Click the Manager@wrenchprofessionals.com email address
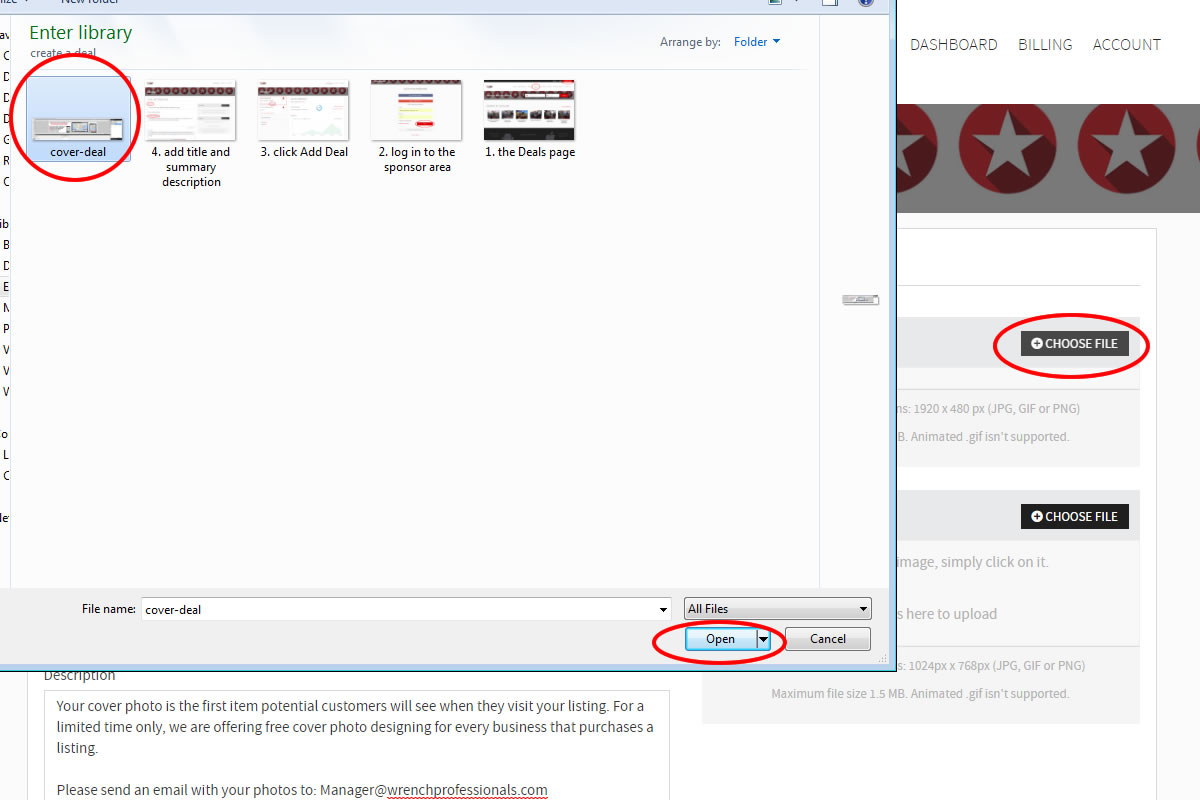 pyautogui.click(x=434, y=790)
